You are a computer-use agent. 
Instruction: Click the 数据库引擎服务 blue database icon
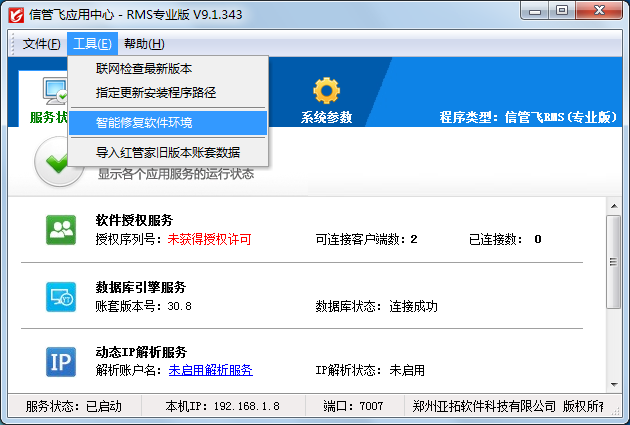(x=61, y=296)
